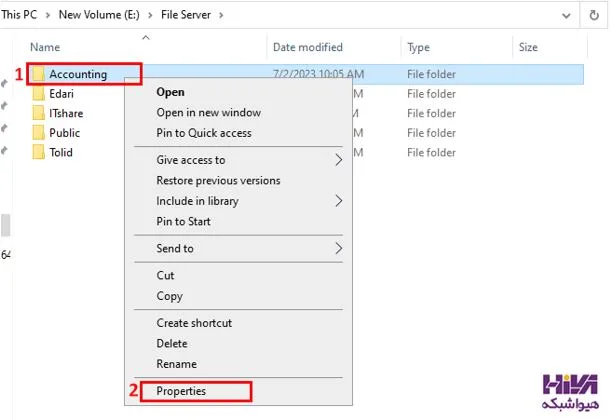Expand the Send to submenu arrow
Image resolution: width=611 pixels, height=420 pixels.
pyautogui.click(x=339, y=248)
